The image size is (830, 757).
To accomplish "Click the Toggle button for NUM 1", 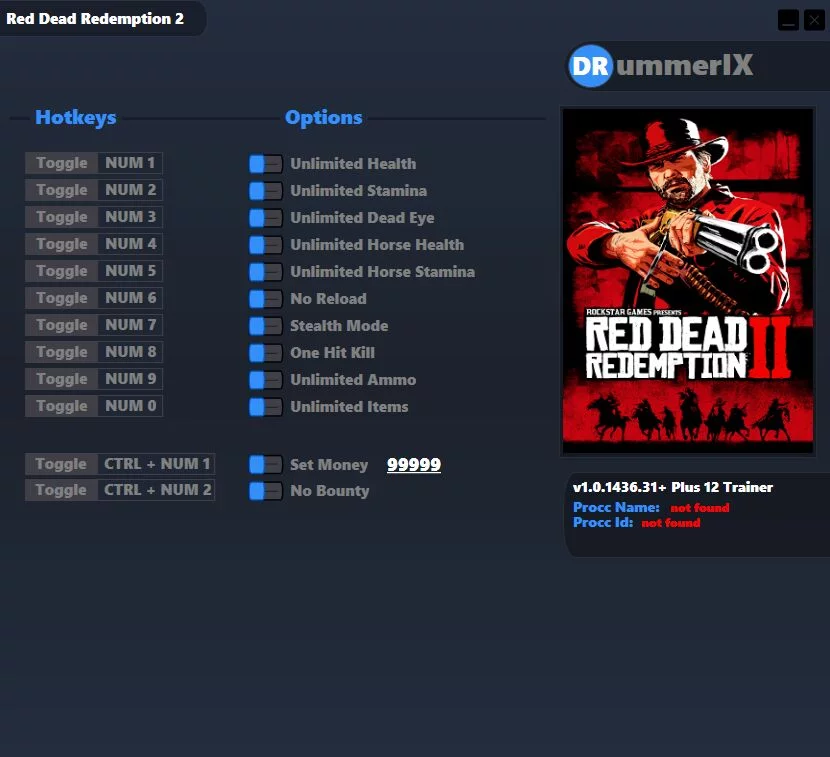I will 61,163.
